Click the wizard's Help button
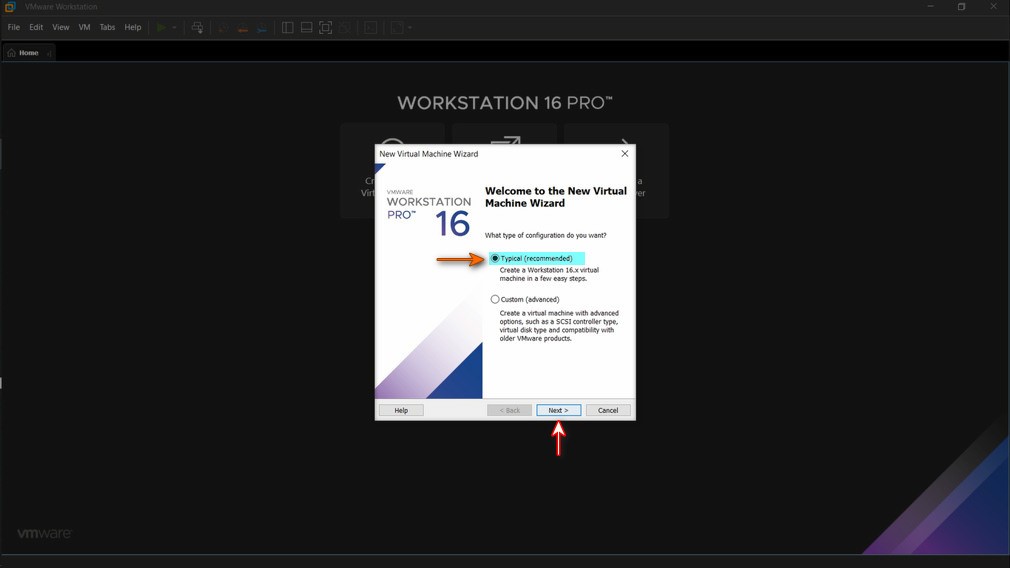 [401, 410]
